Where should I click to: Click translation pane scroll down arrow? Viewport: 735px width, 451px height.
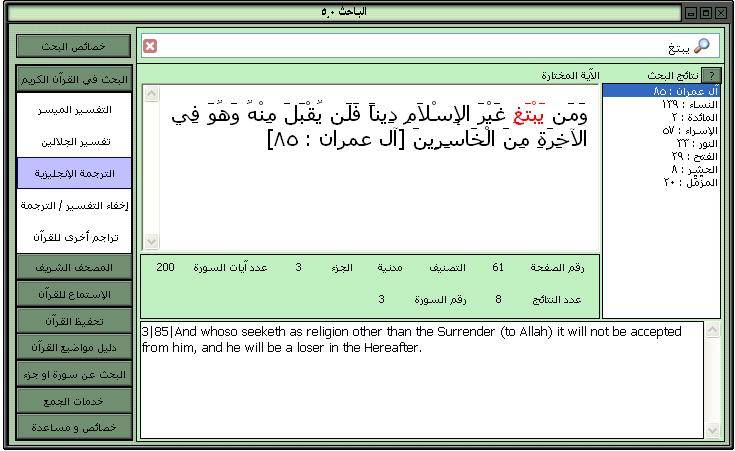coord(712,430)
